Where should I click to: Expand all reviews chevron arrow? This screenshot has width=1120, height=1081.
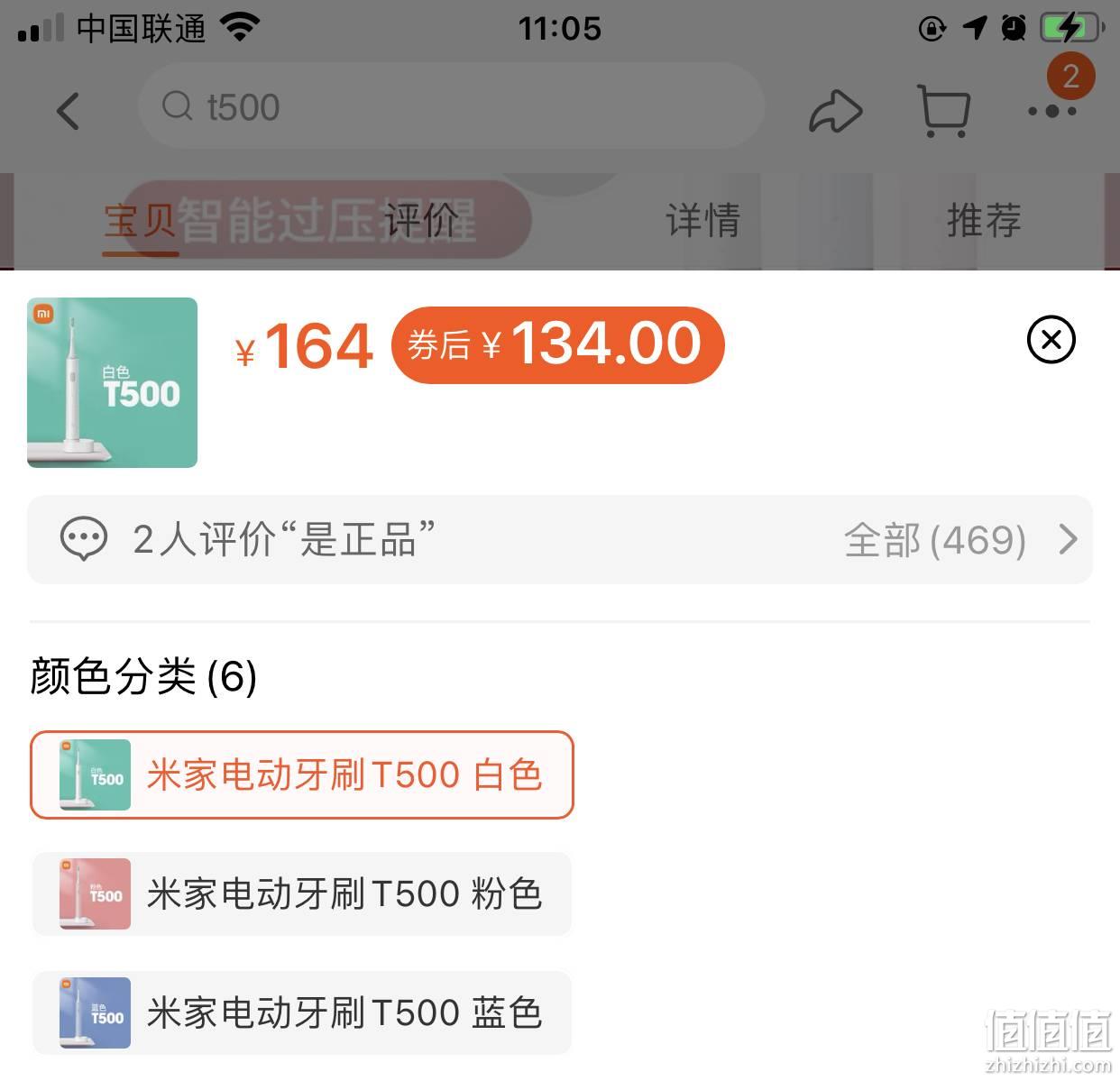point(1068,539)
